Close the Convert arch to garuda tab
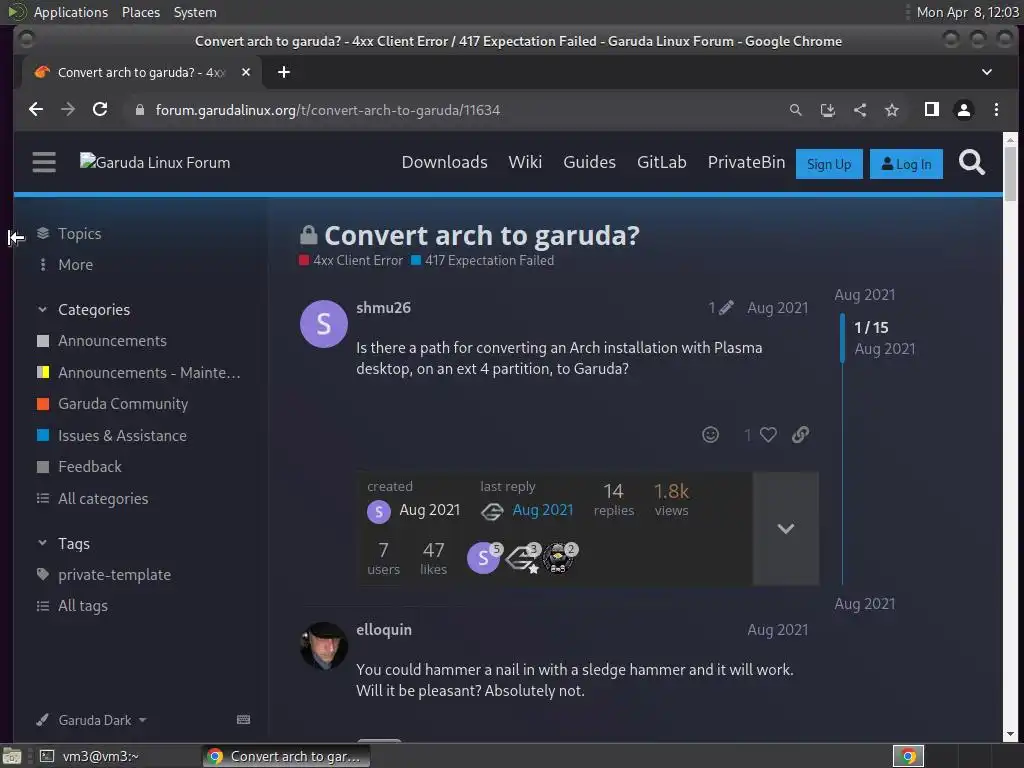This screenshot has width=1024, height=768. pos(246,72)
